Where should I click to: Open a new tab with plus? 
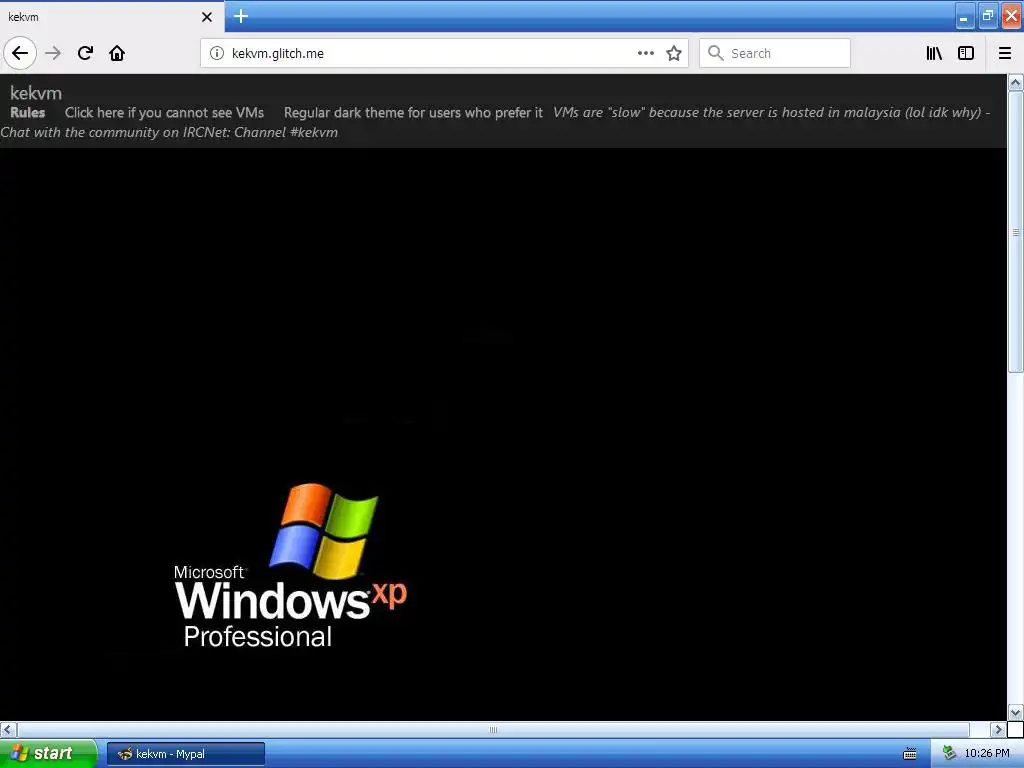pos(241,16)
